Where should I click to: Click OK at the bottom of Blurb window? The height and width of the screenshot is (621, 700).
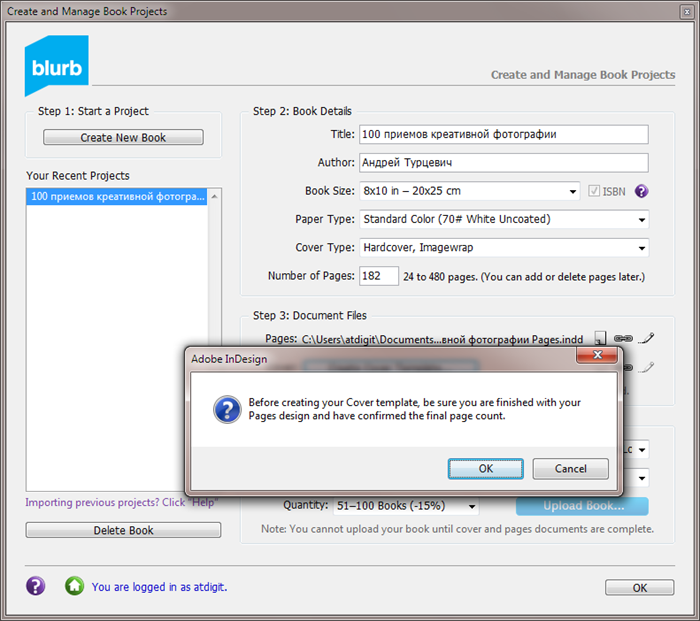click(x=640, y=588)
